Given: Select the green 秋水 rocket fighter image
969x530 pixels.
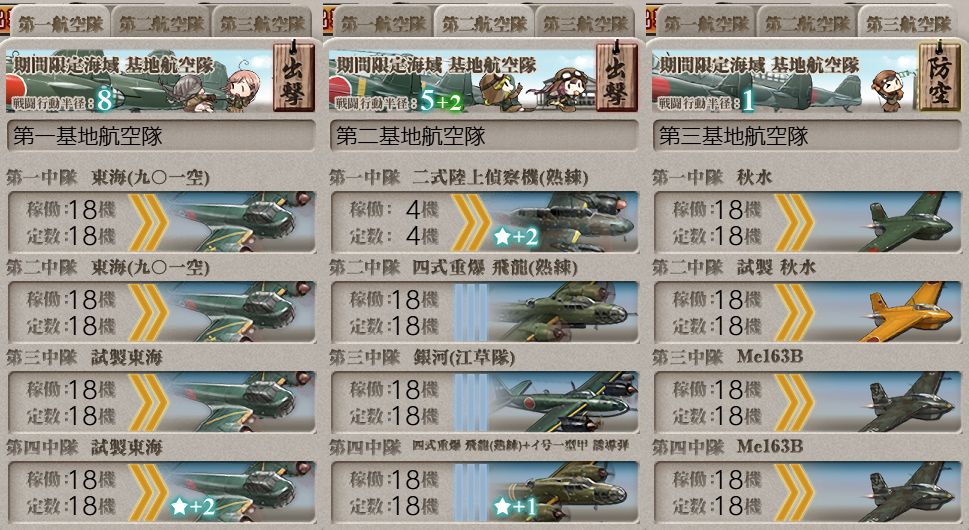Looking at the screenshot, I should (910, 222).
